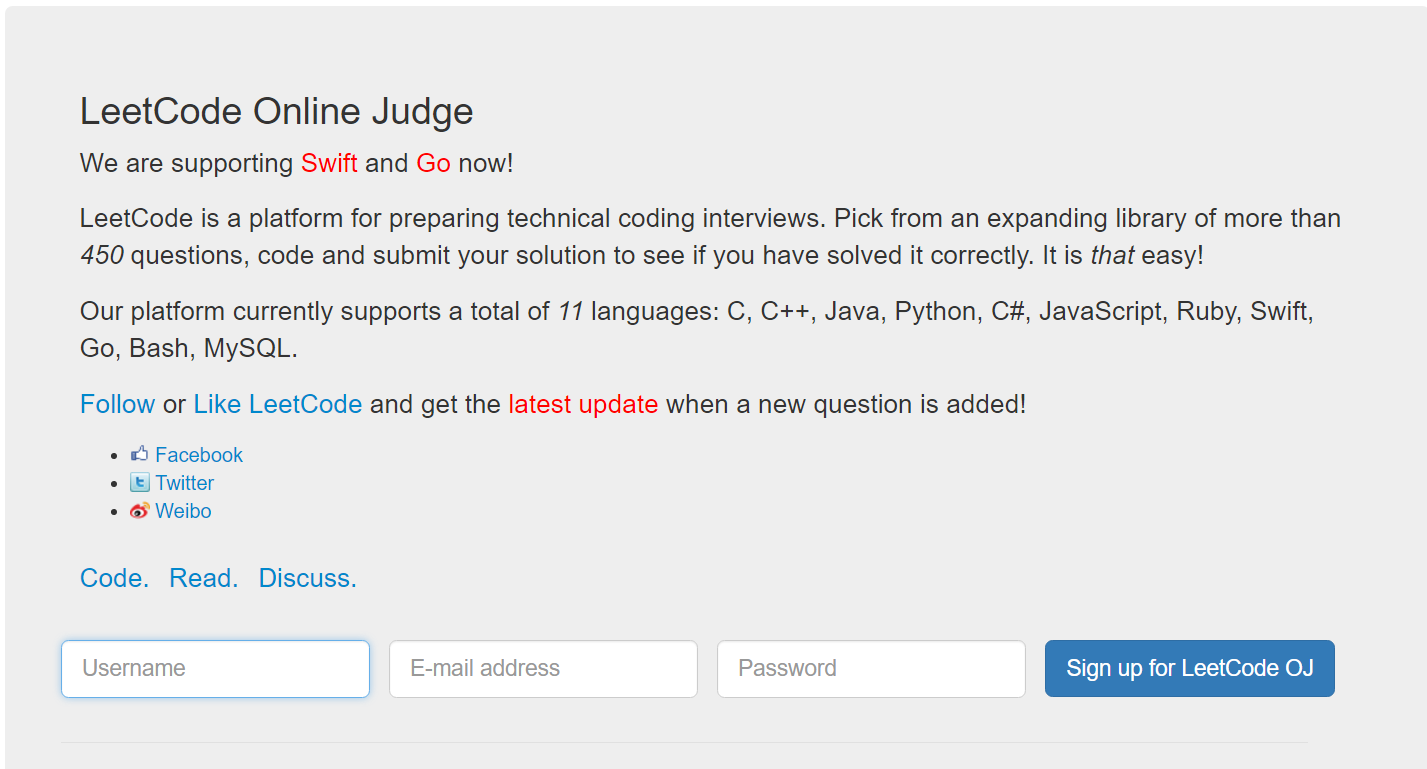Open the Twitter link
The height and width of the screenshot is (769, 1427).
click(185, 483)
